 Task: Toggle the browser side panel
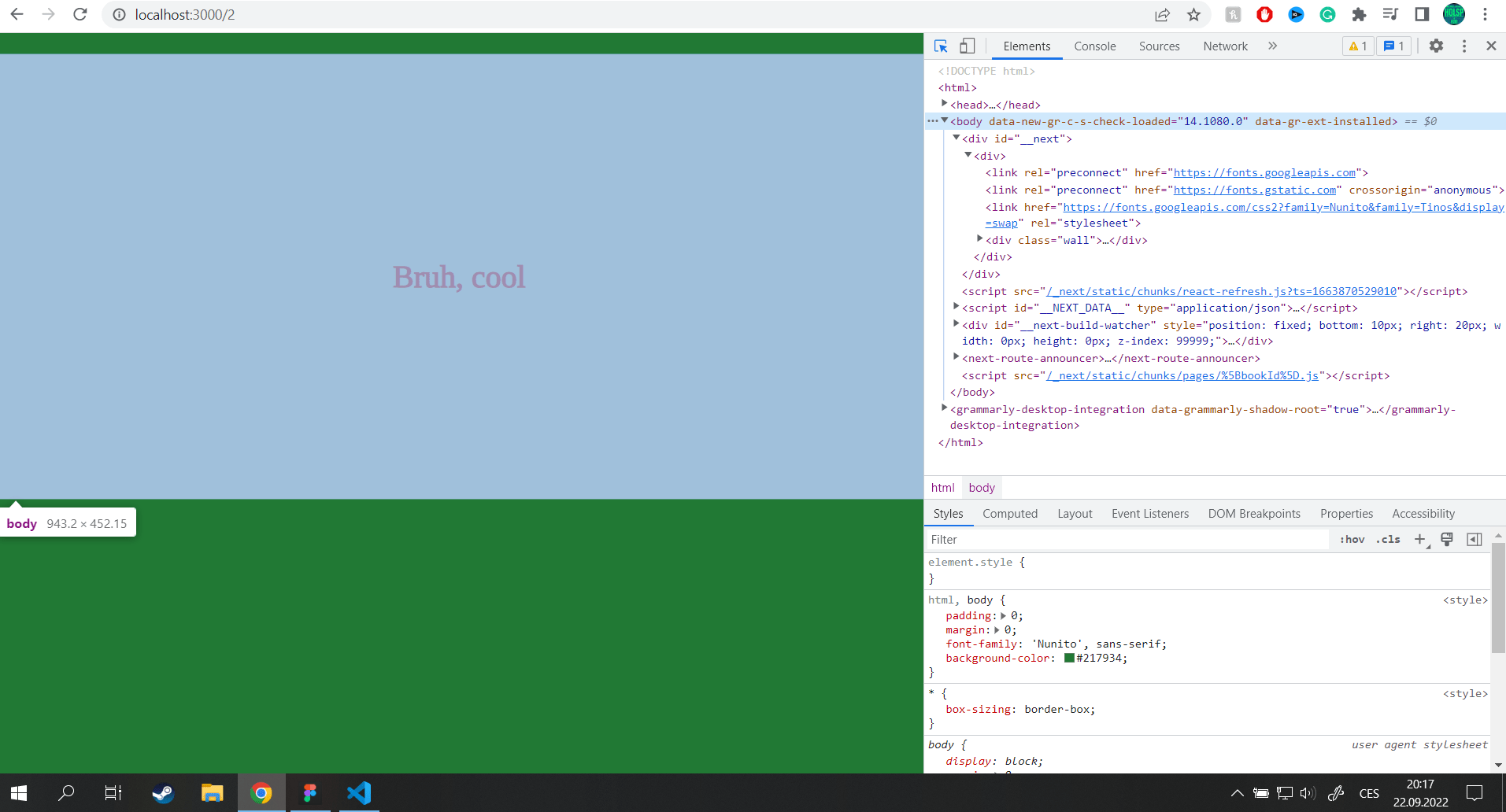click(x=1422, y=14)
